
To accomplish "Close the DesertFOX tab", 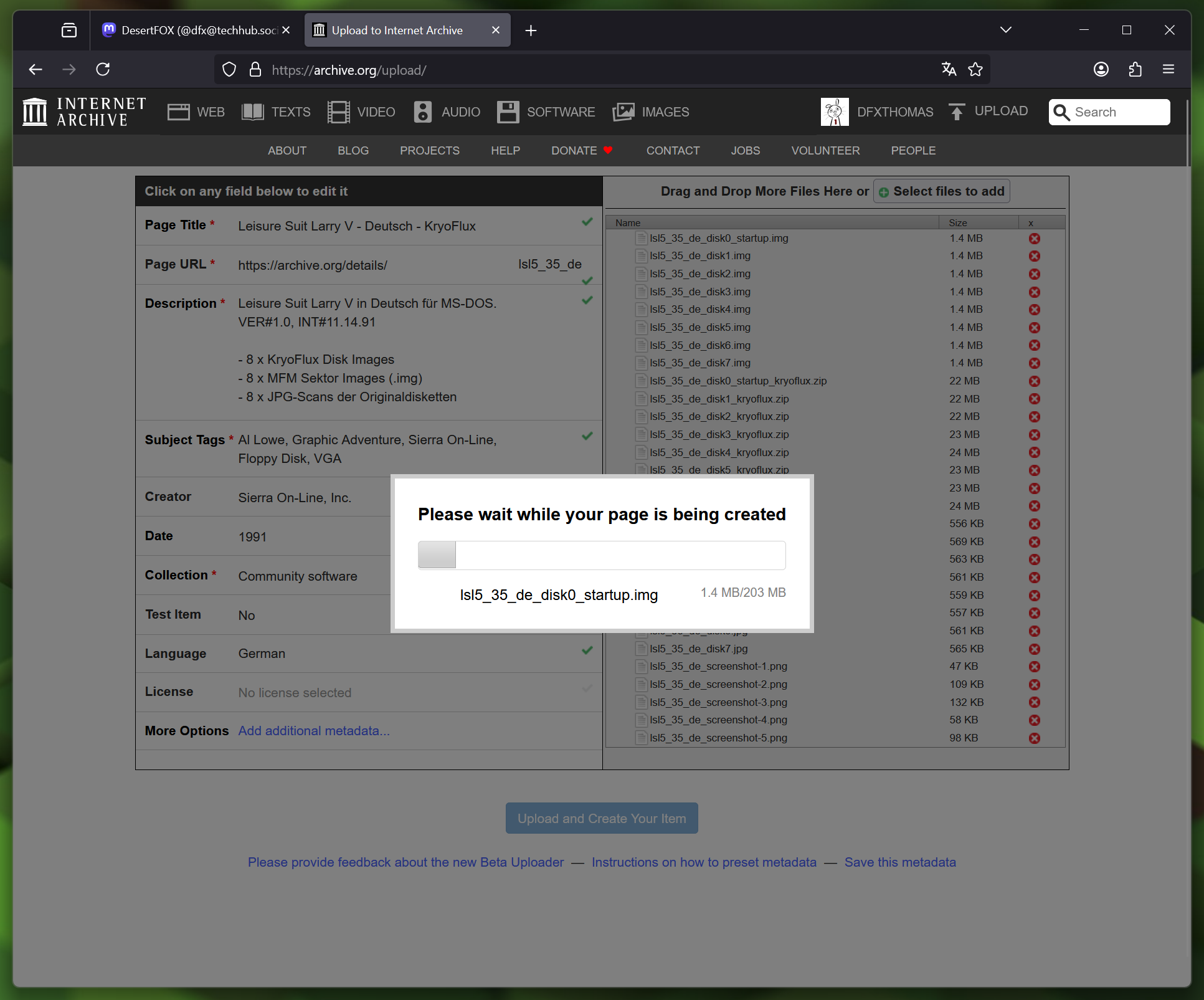I will click(x=286, y=30).
